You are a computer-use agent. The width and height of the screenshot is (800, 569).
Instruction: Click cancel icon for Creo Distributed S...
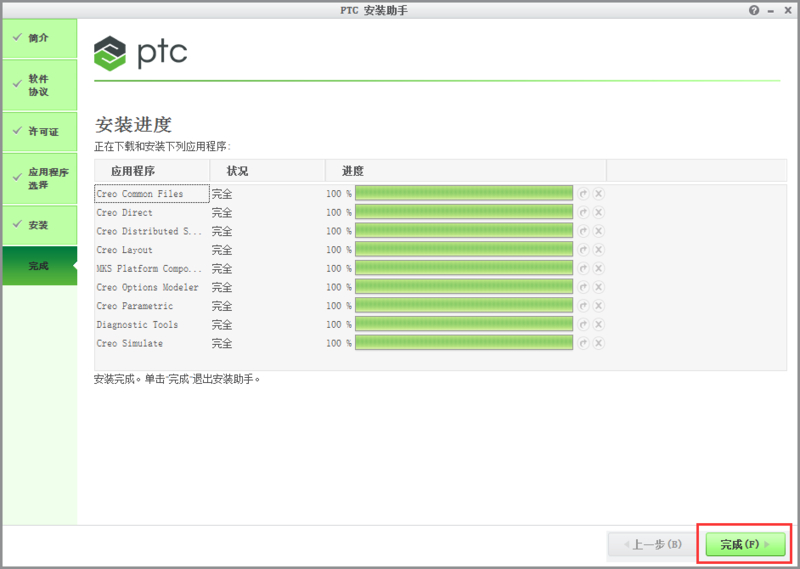(598, 231)
